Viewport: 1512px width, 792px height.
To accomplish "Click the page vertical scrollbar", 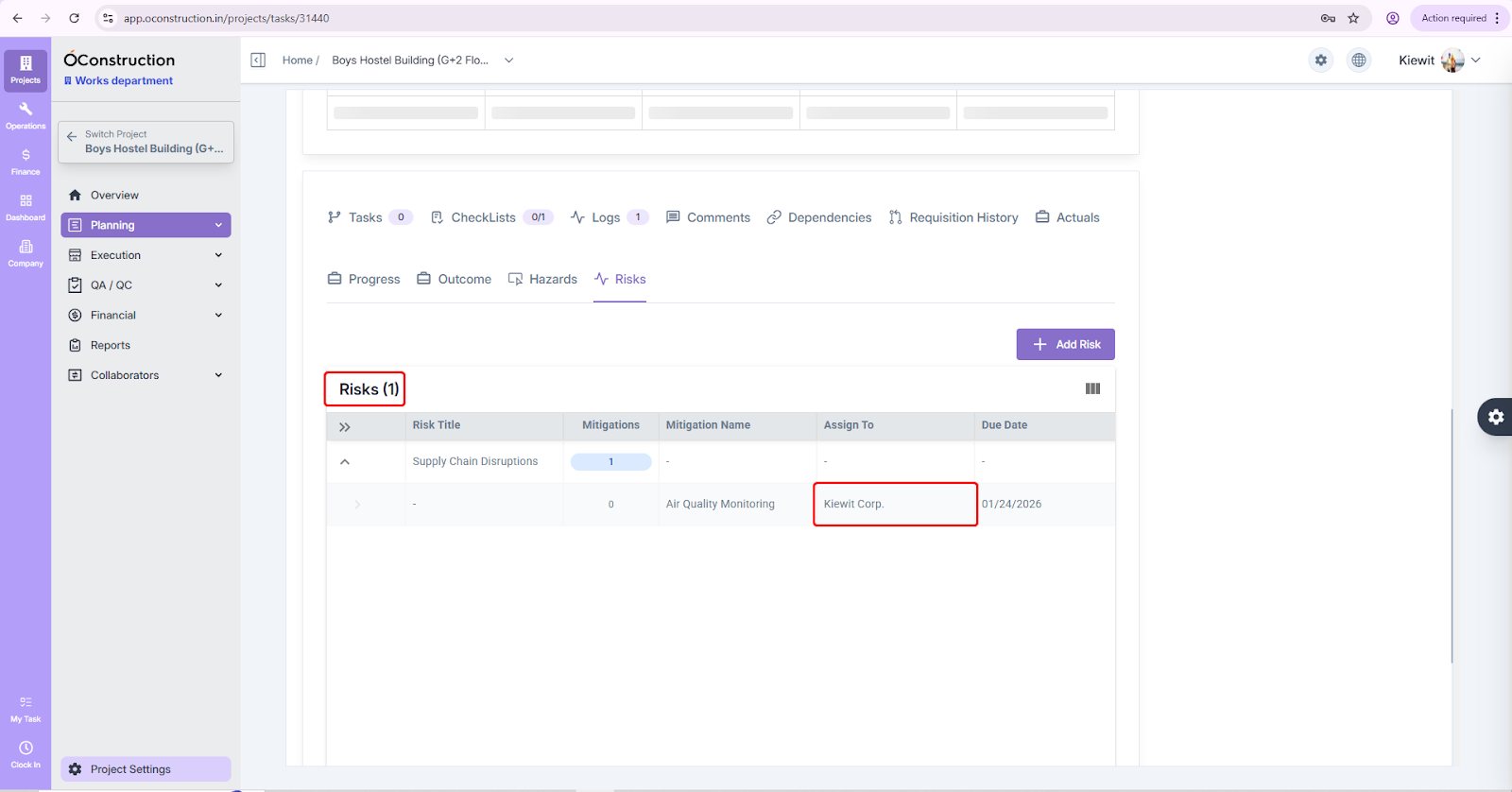I will 1452,535.
